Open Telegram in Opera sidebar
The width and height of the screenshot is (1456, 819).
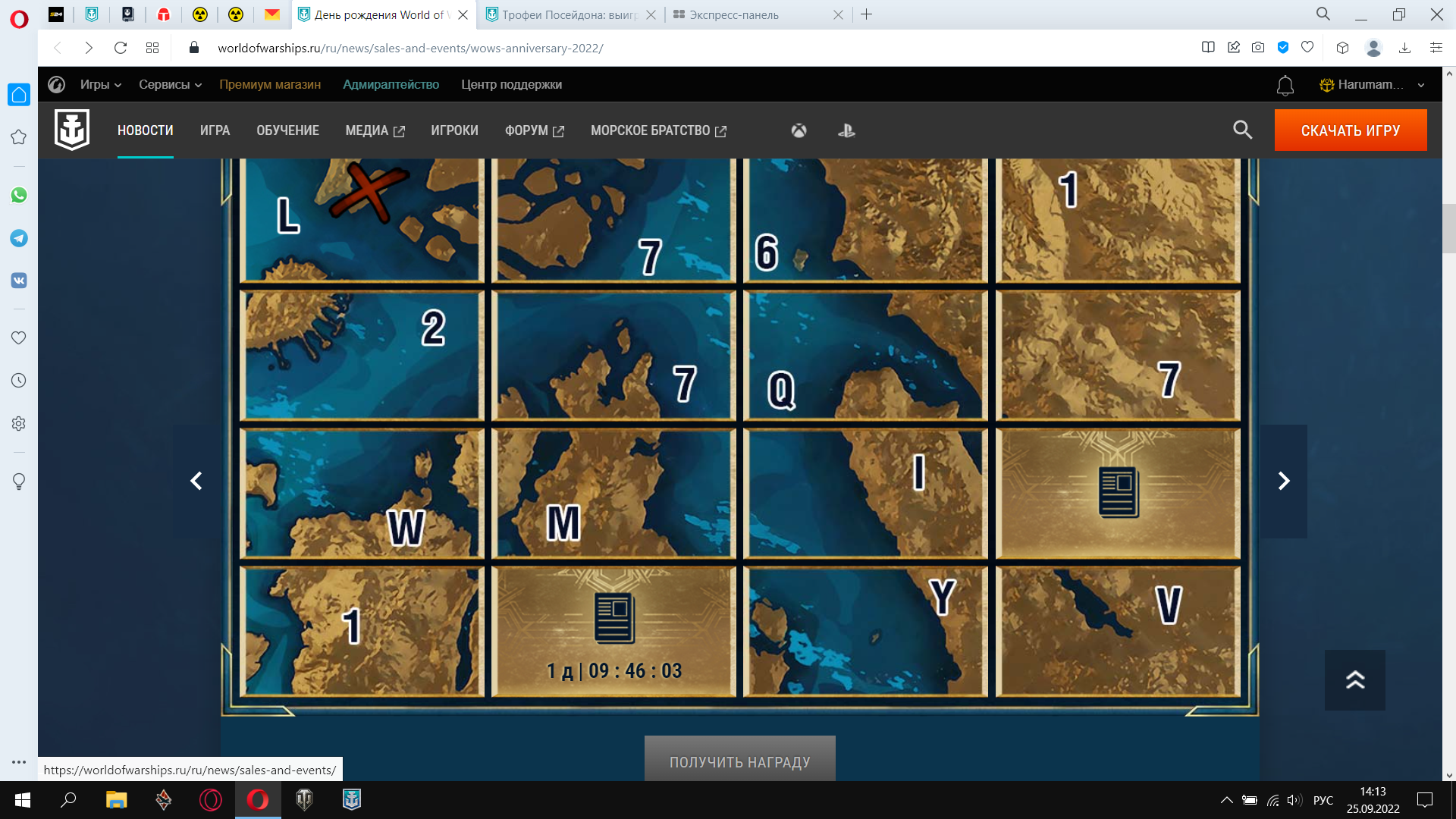tap(19, 238)
